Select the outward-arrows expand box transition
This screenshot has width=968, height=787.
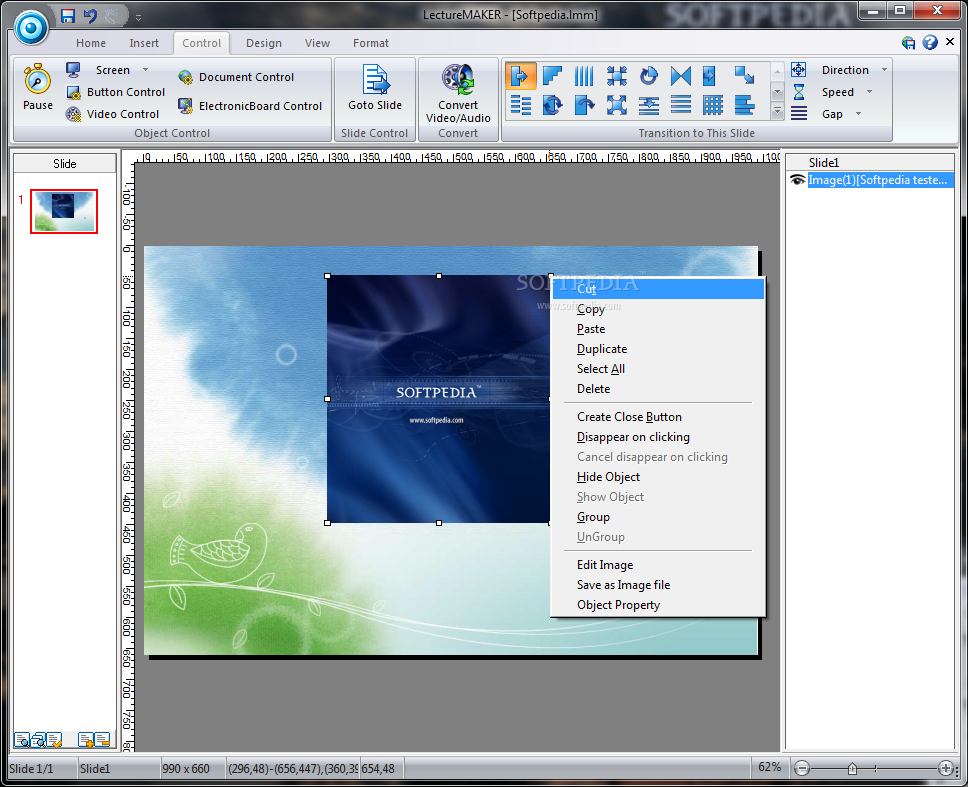coord(617,105)
